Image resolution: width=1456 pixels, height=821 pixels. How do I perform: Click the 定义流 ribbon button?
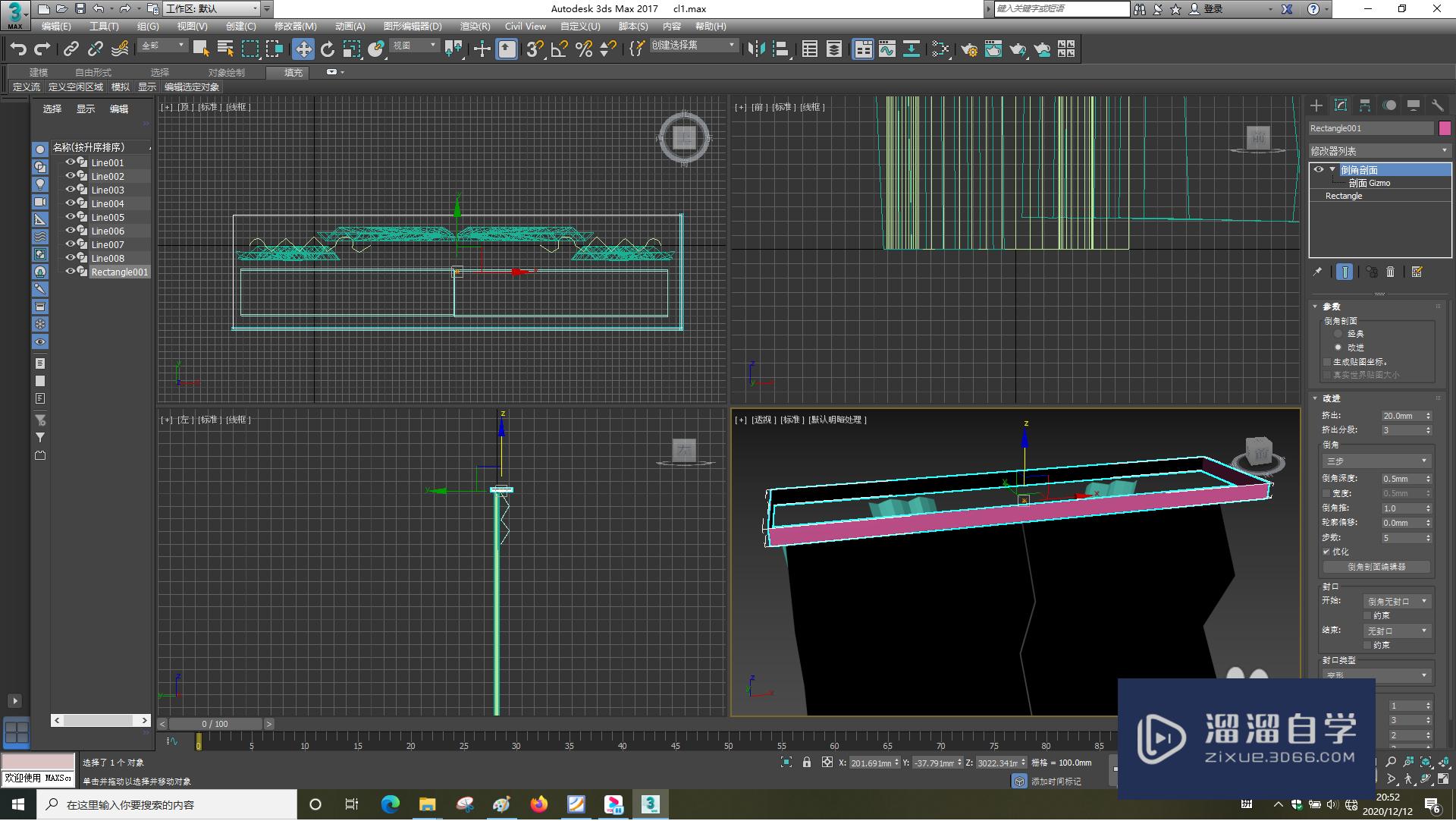(27, 87)
